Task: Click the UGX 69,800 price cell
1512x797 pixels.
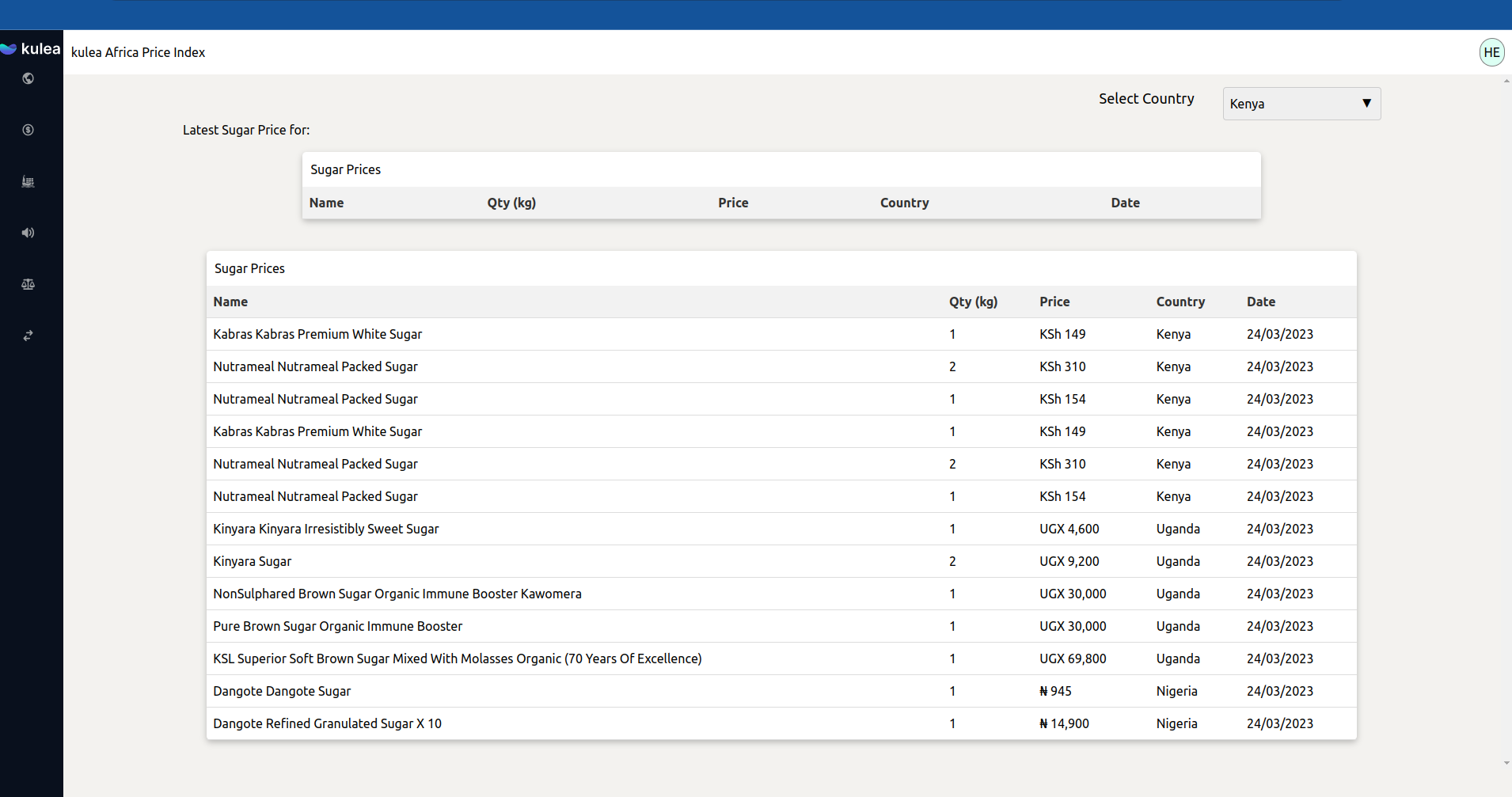Action: tap(1073, 658)
